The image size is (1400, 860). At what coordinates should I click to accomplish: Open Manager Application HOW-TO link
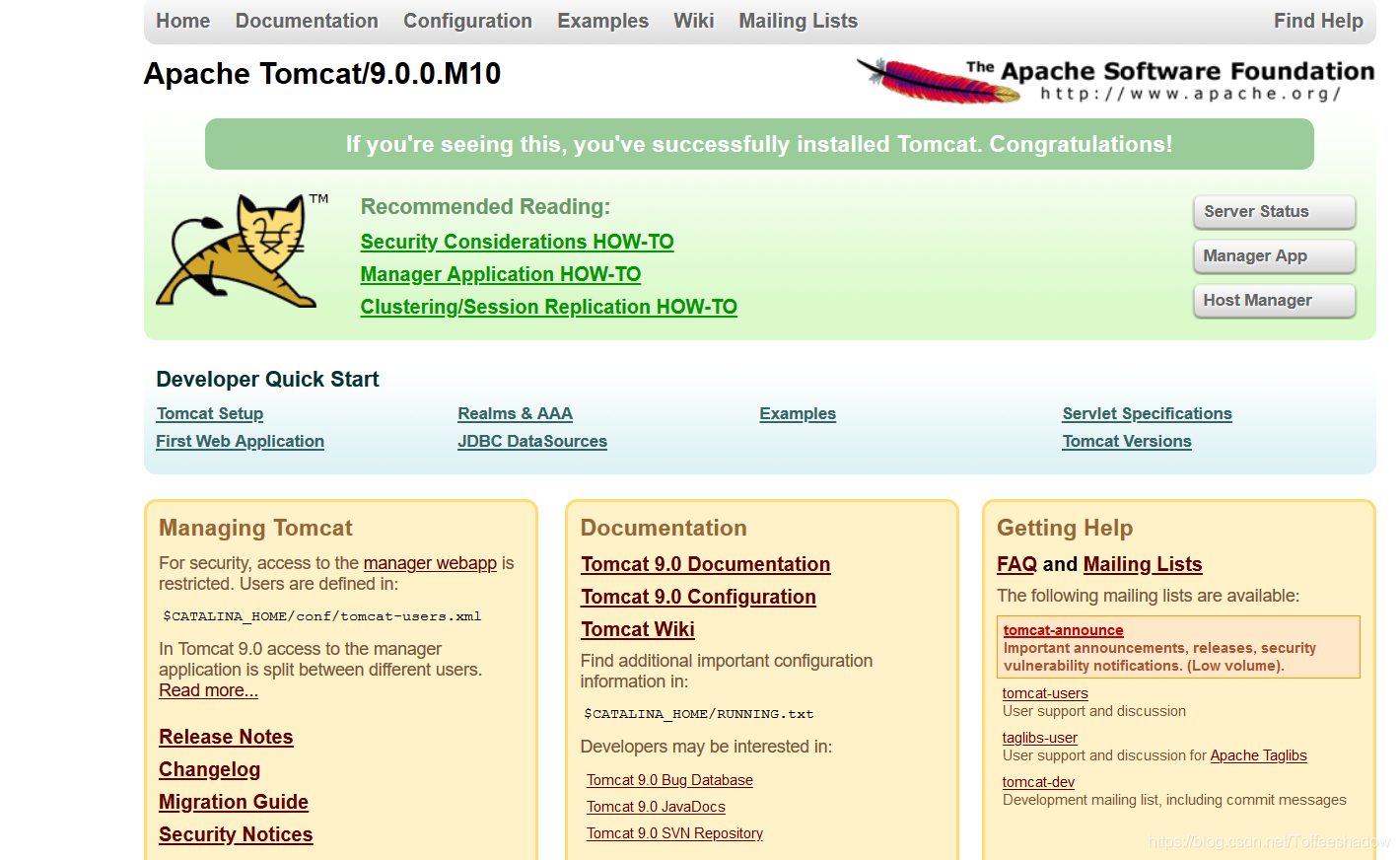coord(500,274)
